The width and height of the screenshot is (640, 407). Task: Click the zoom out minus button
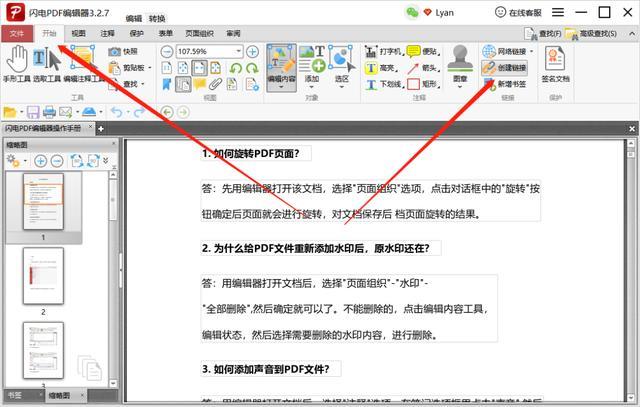pyautogui.click(x=167, y=51)
